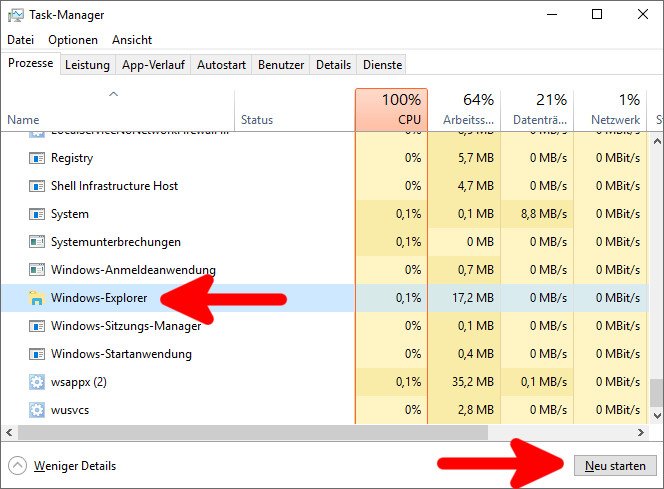The image size is (664, 489).
Task: Click the Windows-Startanwendung icon
Action: (x=37, y=354)
